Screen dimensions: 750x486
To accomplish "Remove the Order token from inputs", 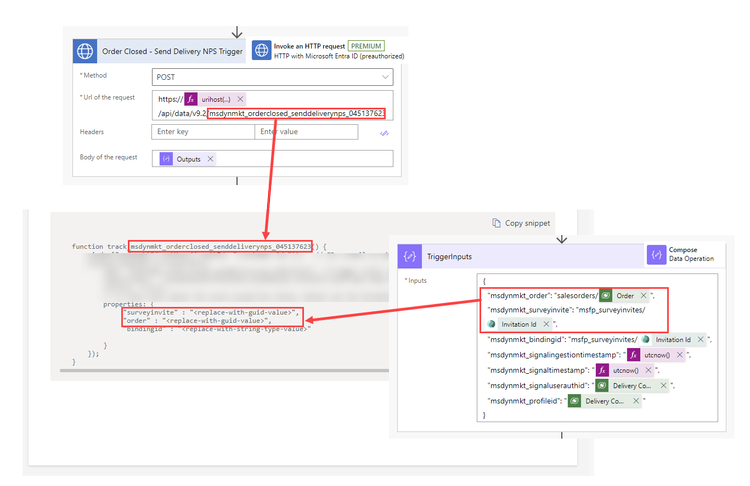I will coord(643,296).
